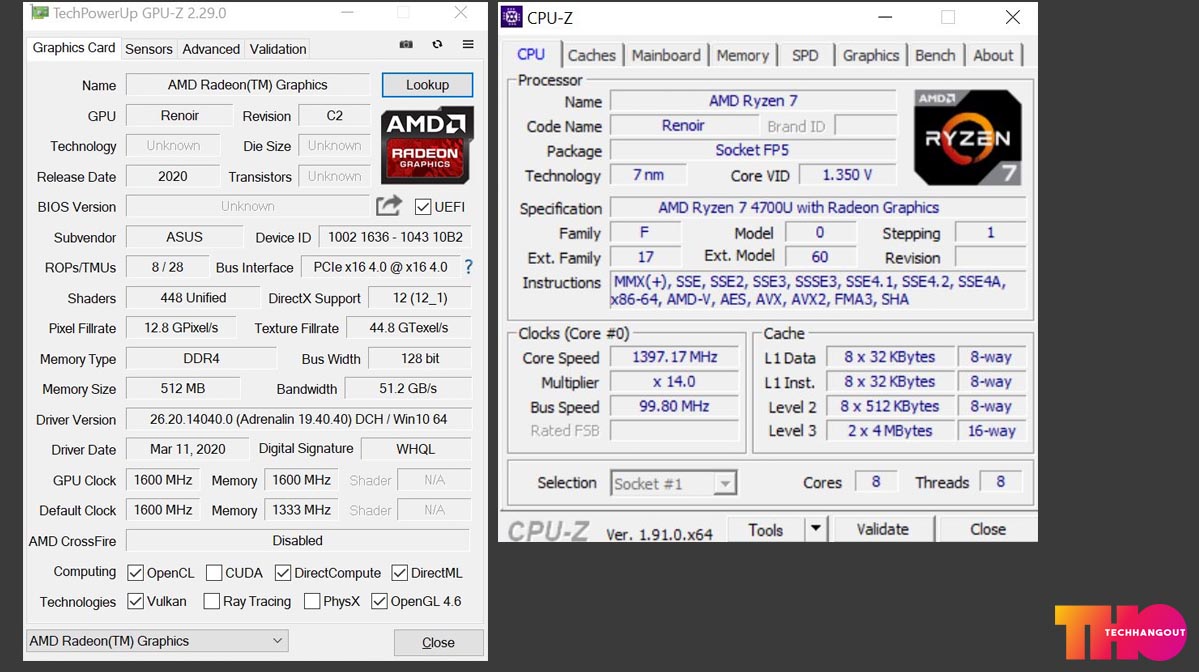The height and width of the screenshot is (672, 1199).
Task: Click the Driver Date value Mar 11, 2020
Action: (x=187, y=449)
